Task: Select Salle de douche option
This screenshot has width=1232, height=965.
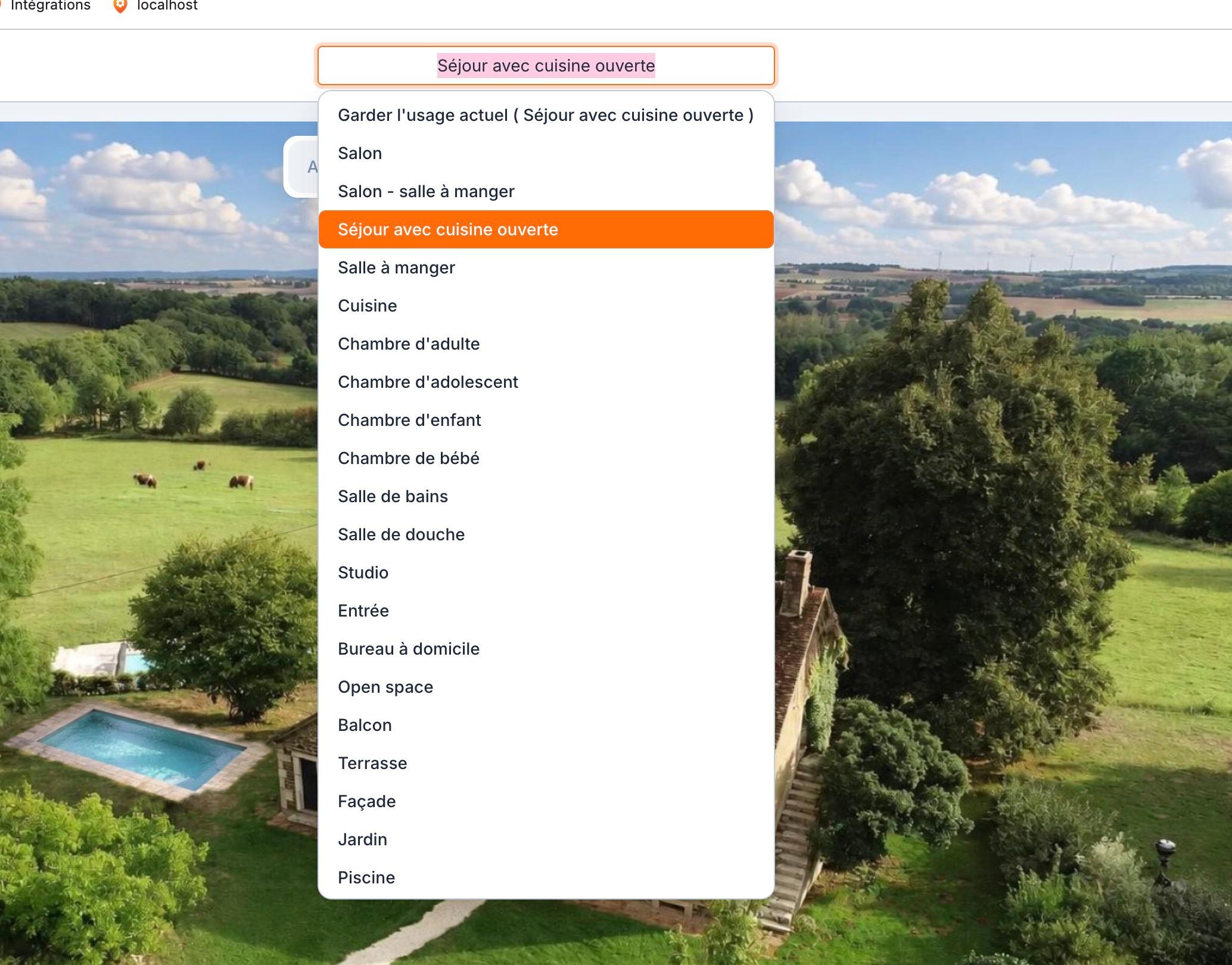Action: 546,534
